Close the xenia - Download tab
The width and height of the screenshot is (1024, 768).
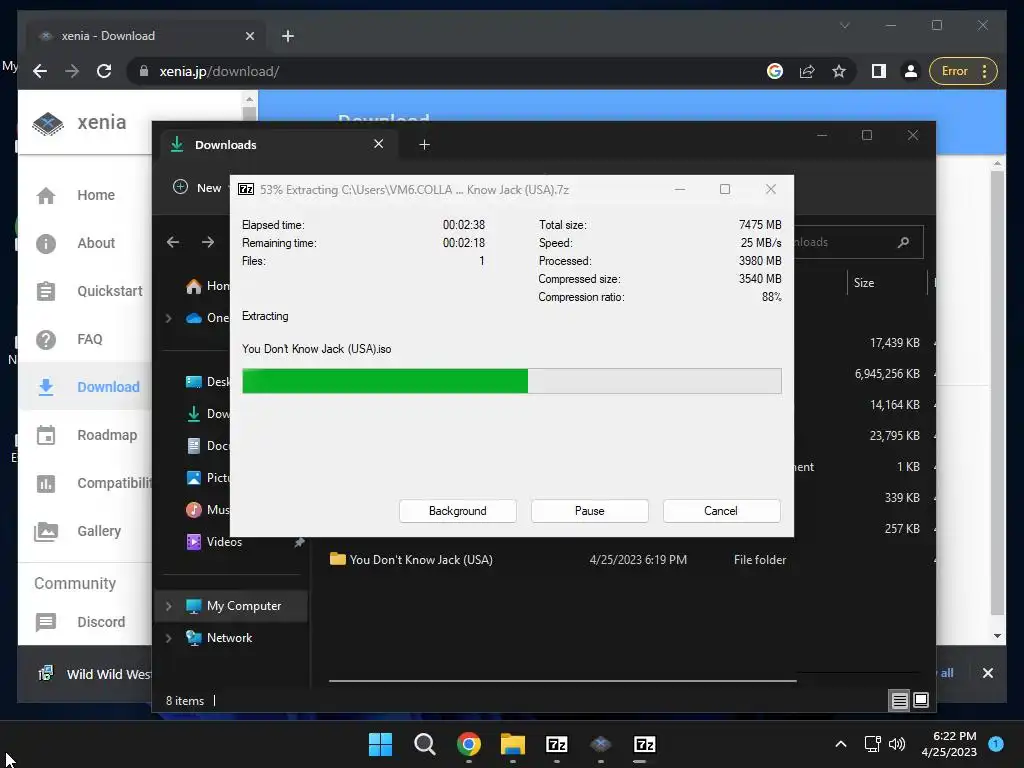click(x=249, y=36)
